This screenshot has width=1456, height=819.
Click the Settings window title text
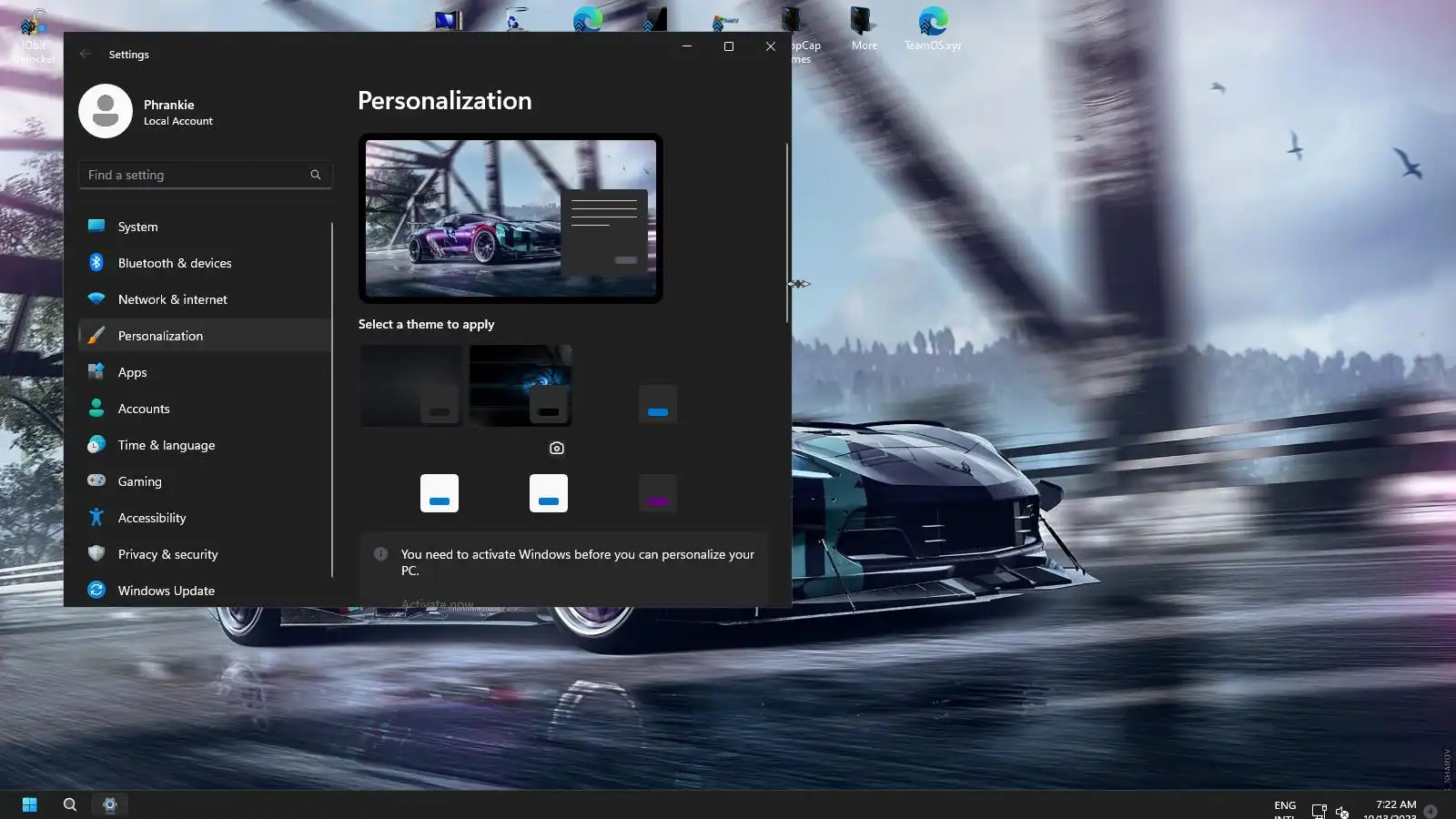[x=129, y=55]
